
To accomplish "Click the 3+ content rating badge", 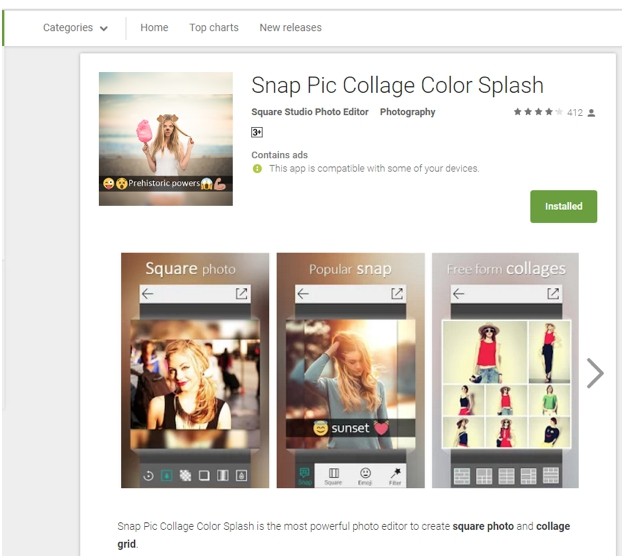I will point(257,132).
